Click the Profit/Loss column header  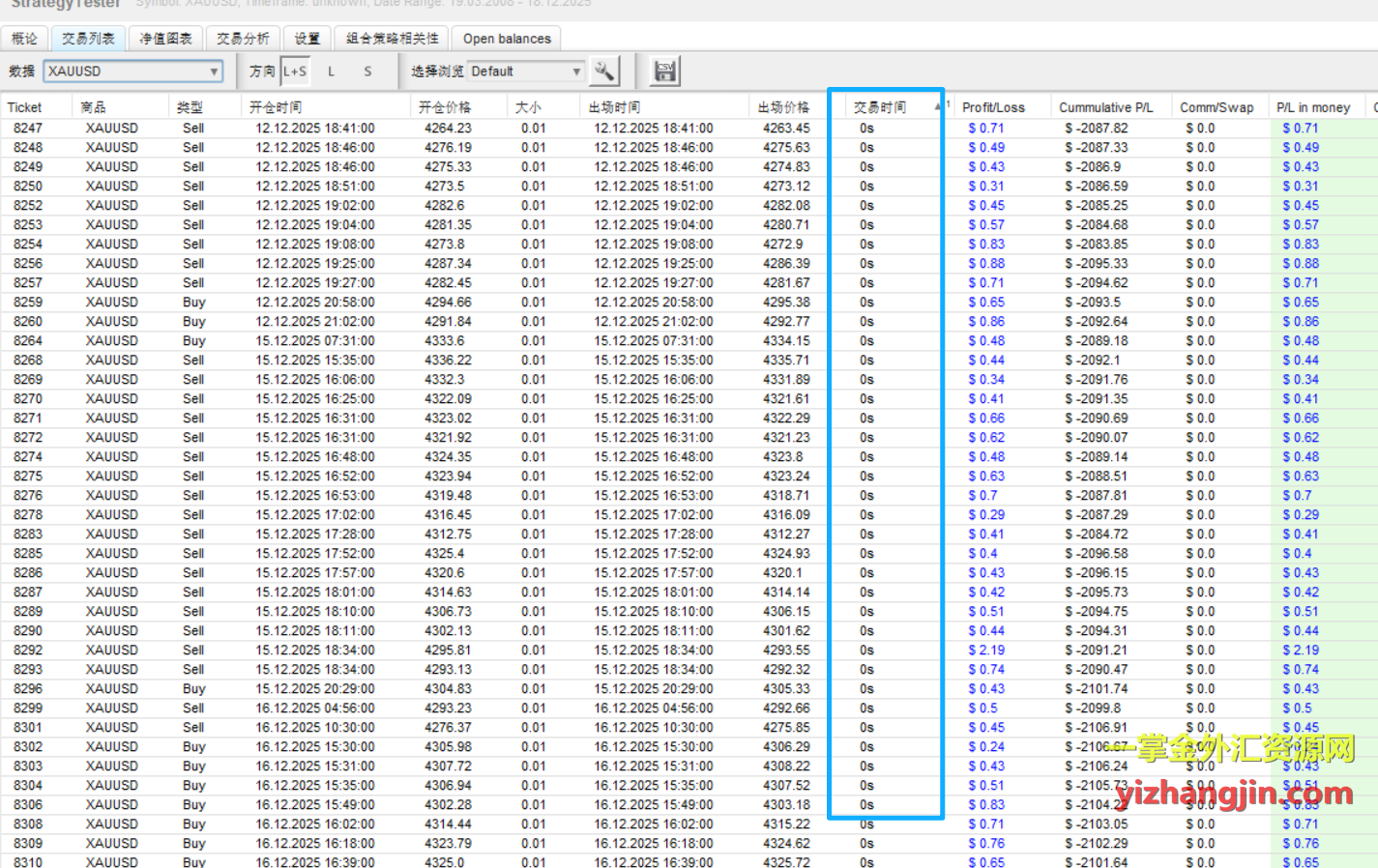pyautogui.click(x=993, y=107)
